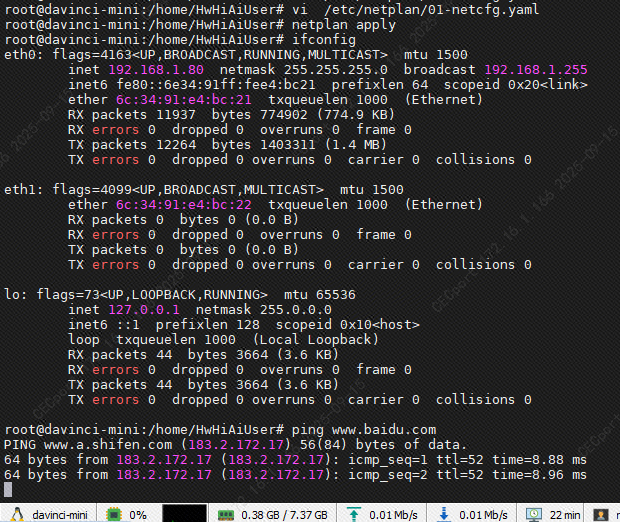Click the 'RX packets 11937' text
This screenshot has width=620, height=522.
pyautogui.click(x=132, y=115)
